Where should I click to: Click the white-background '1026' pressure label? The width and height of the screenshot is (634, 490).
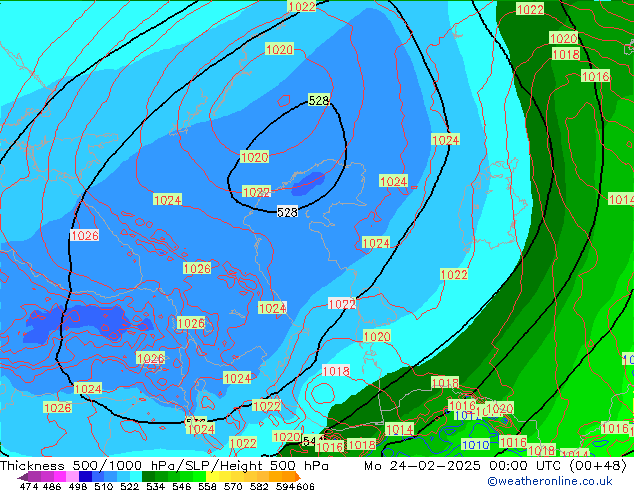(x=85, y=235)
